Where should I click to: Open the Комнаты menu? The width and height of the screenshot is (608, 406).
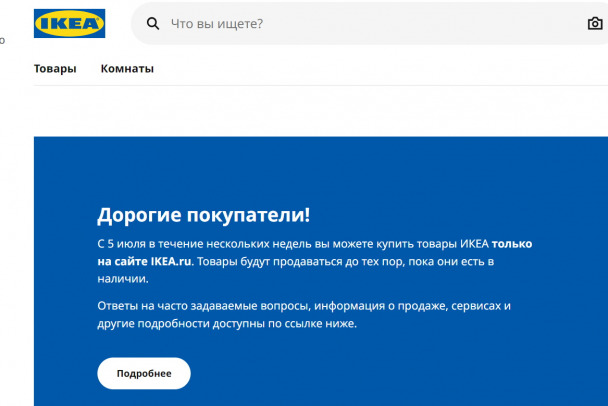pos(127,69)
